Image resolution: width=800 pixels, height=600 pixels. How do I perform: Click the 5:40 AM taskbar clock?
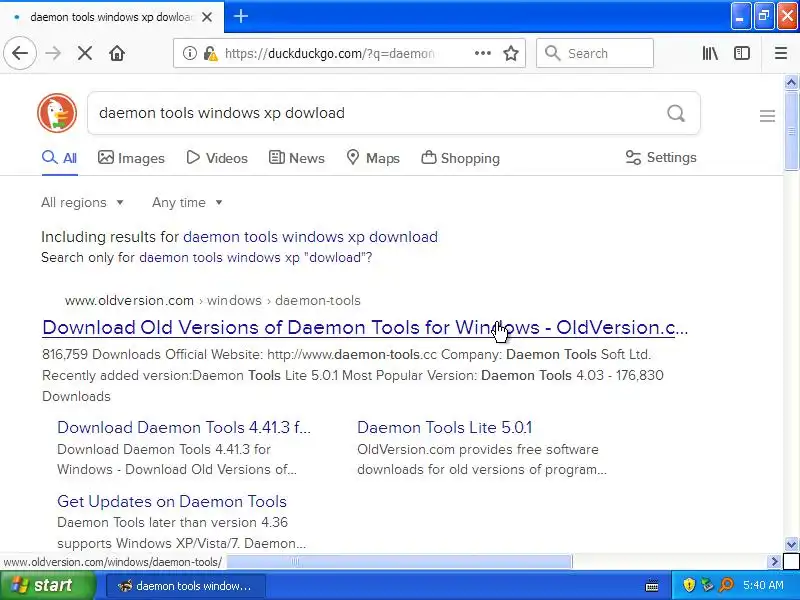tap(763, 585)
